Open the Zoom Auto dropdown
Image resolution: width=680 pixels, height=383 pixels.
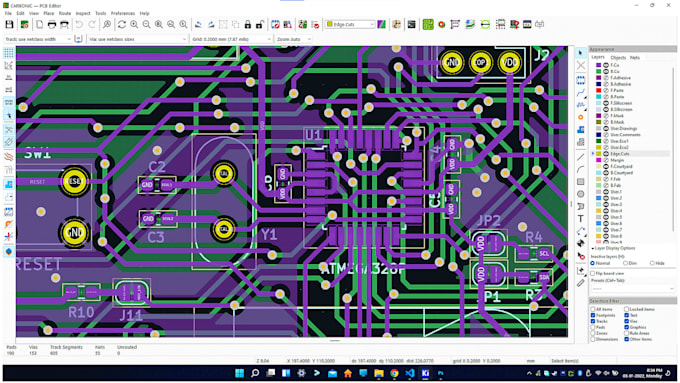point(293,39)
